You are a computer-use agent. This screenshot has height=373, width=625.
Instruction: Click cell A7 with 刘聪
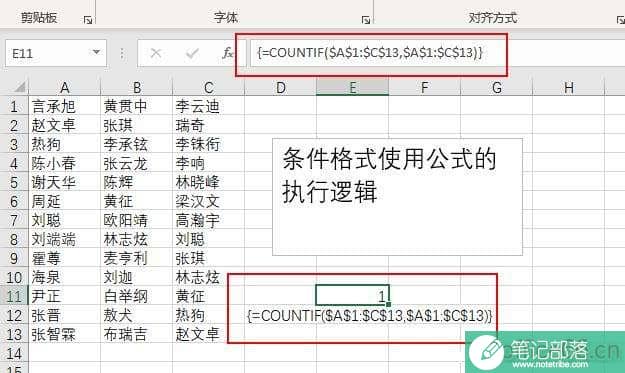65,220
